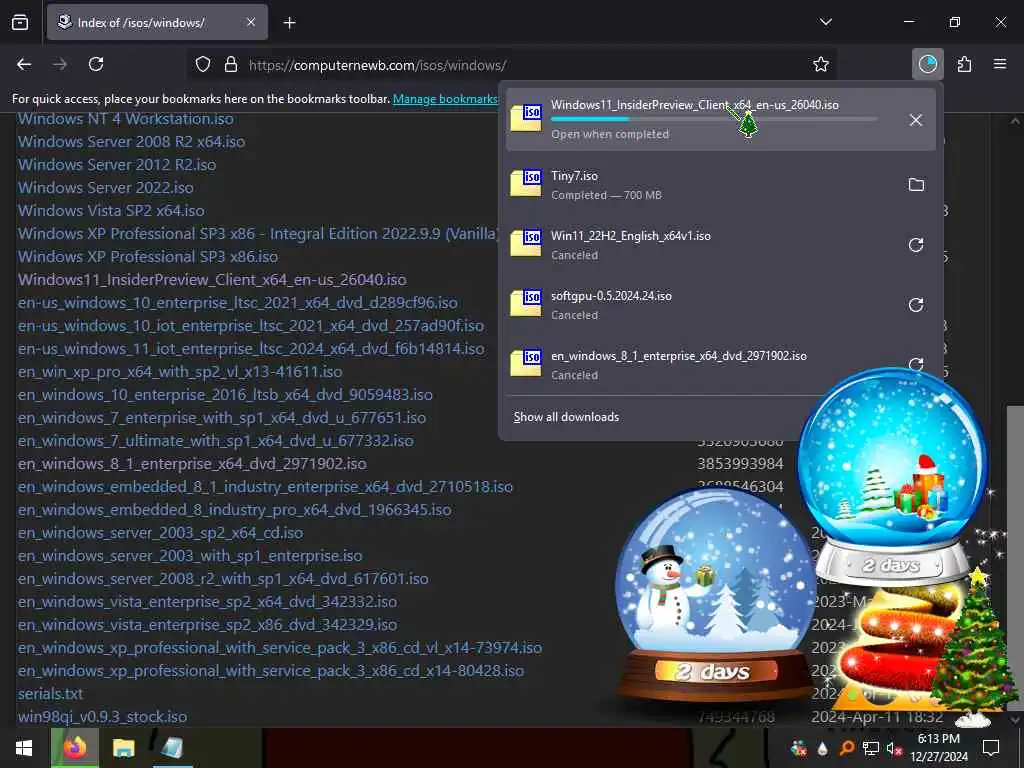1024x768 pixels.
Task: Open the xp_professional x14-80428.iso link
Action: point(270,671)
